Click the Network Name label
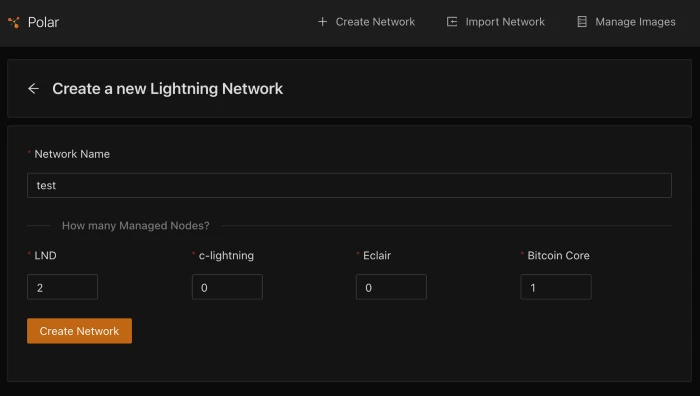The image size is (700, 396). click(72, 154)
